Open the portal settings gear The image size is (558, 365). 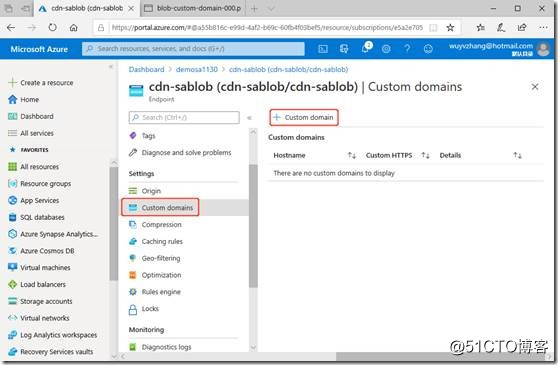point(386,49)
